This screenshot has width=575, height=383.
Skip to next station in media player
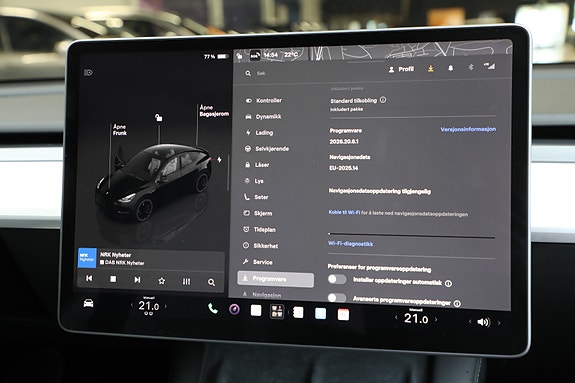(x=137, y=280)
